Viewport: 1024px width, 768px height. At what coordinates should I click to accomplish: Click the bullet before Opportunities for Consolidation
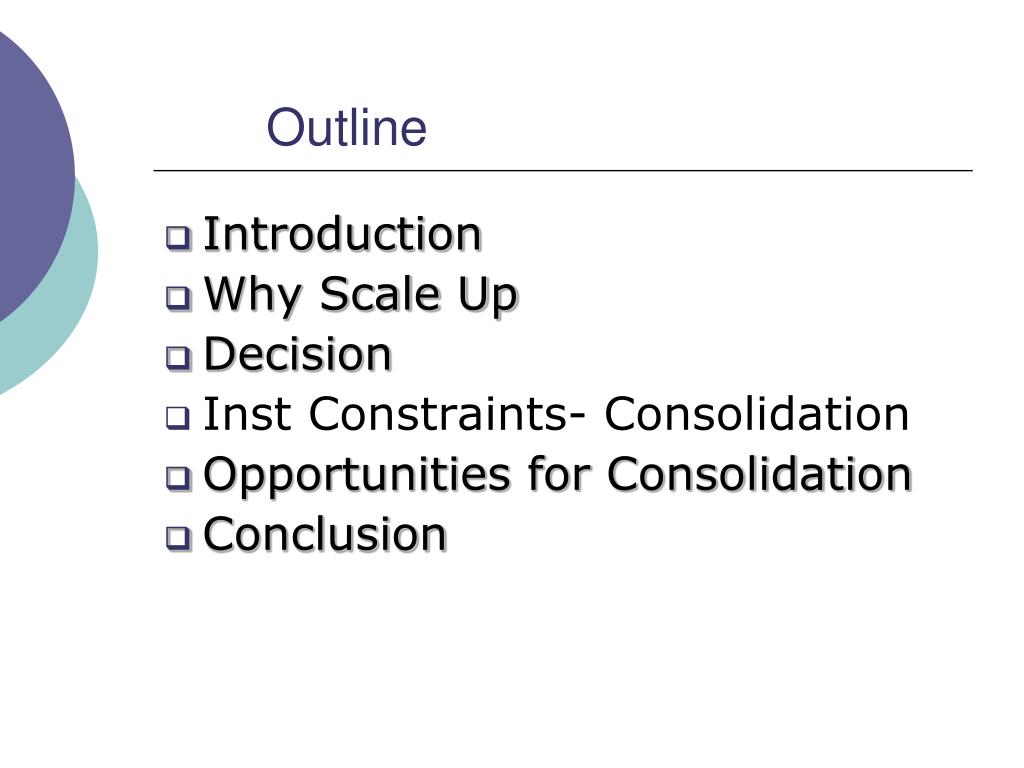pos(178,478)
